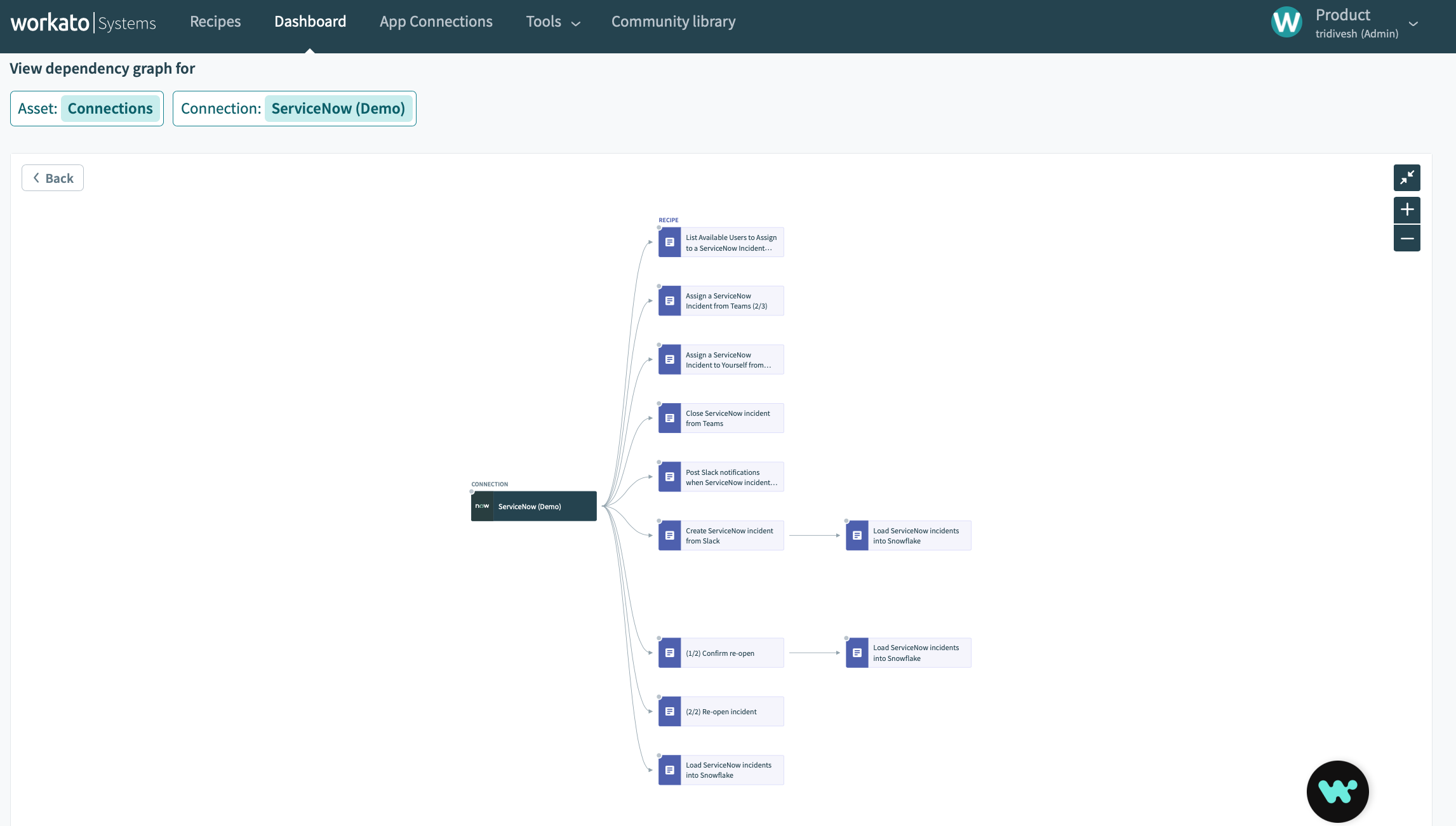Zoom in with the plus button
This screenshot has width=1456, height=826.
click(x=1406, y=210)
